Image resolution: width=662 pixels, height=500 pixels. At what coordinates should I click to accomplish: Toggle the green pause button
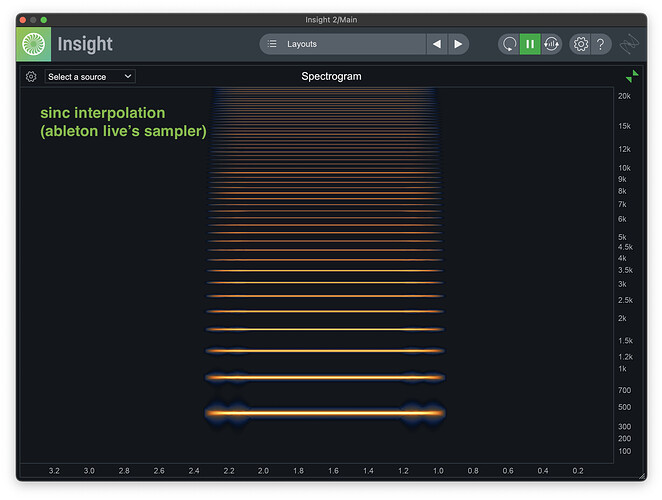530,44
